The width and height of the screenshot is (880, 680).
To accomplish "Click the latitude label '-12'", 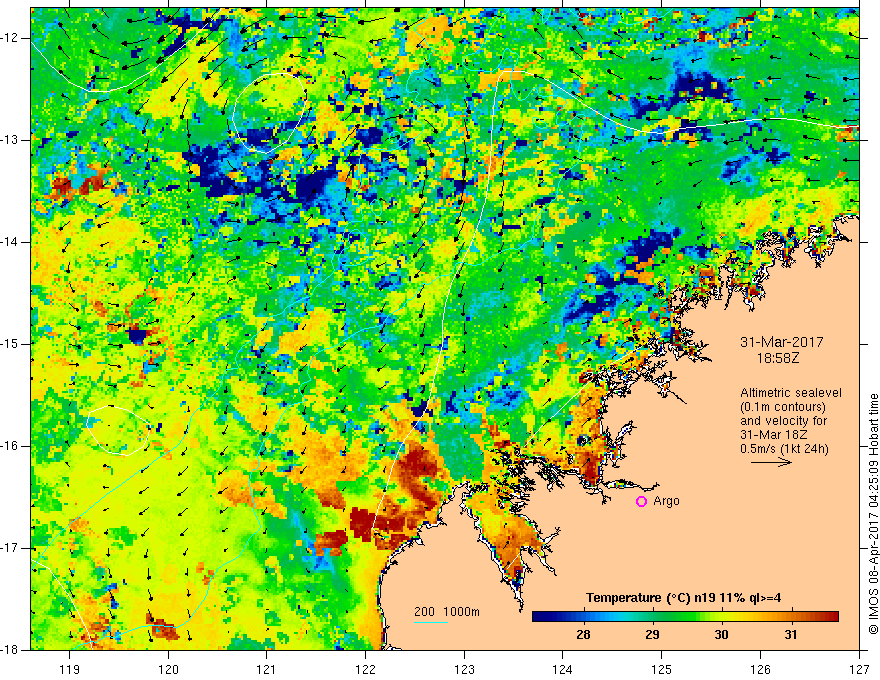I will (11, 38).
